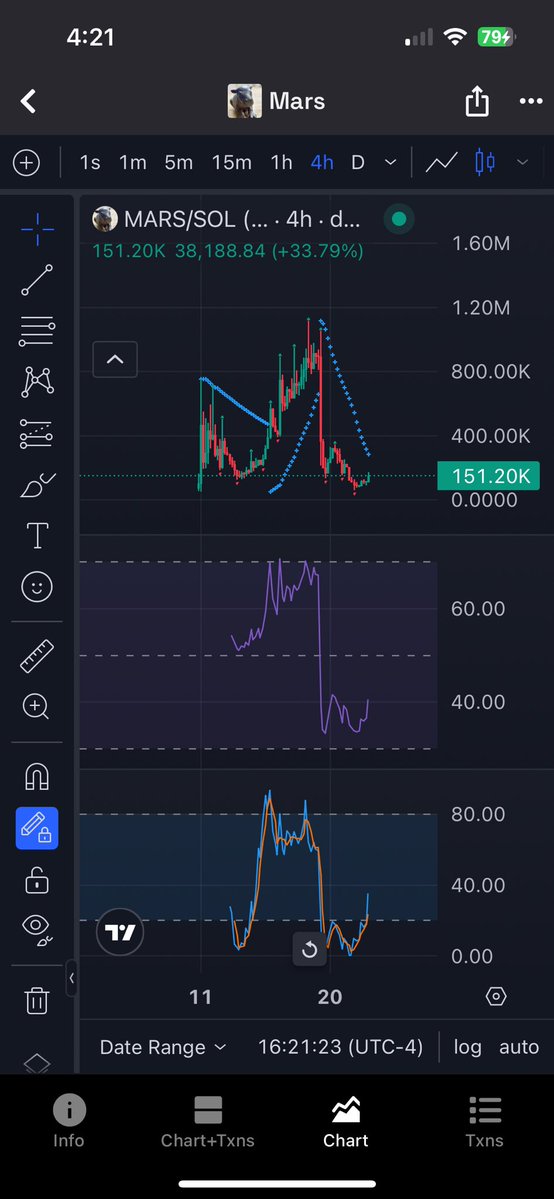Screen dimensions: 554x1199
Task: Select the trend line drawing tool
Action: 37,279
